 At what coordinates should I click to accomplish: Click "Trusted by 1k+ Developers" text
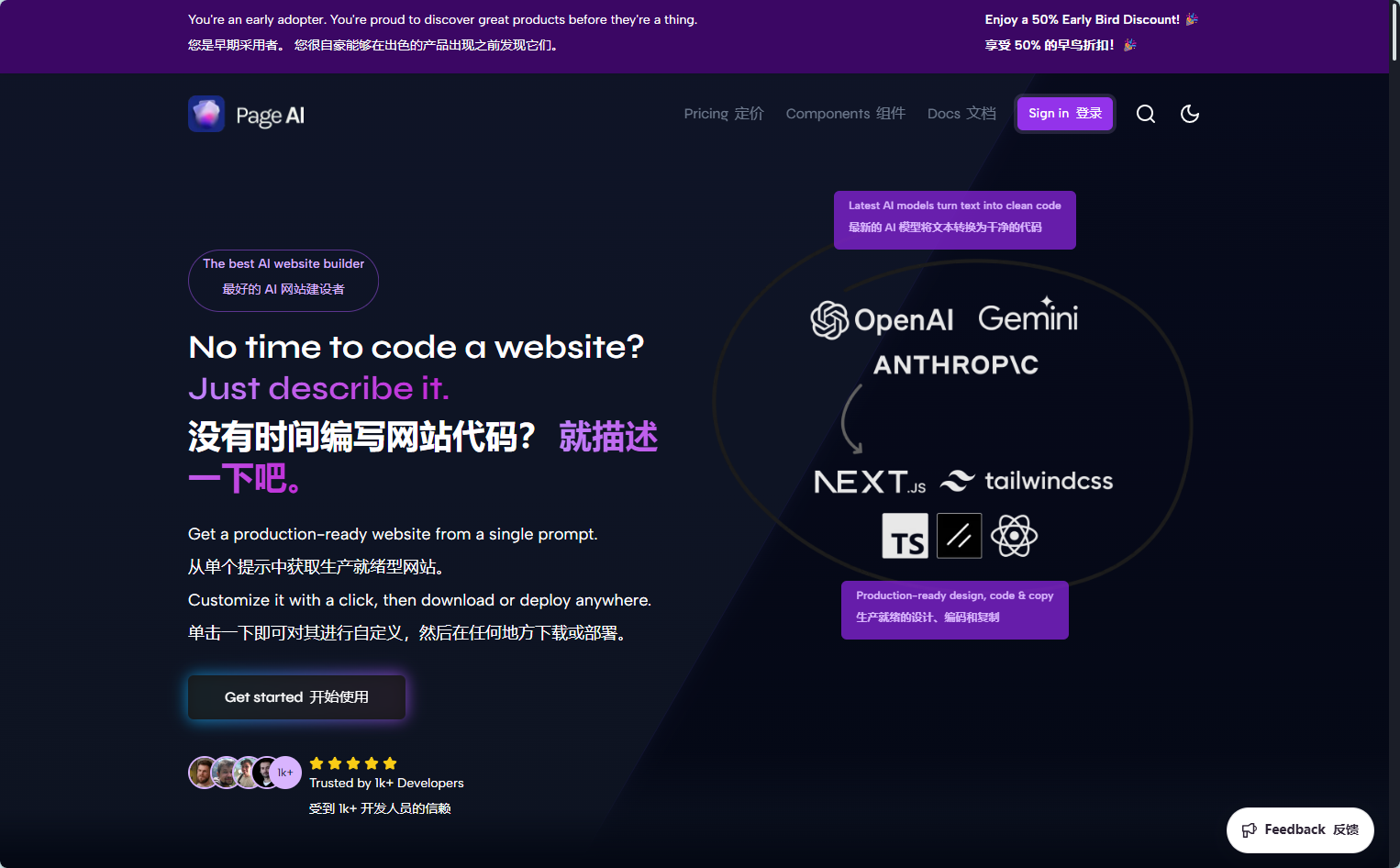(x=386, y=783)
